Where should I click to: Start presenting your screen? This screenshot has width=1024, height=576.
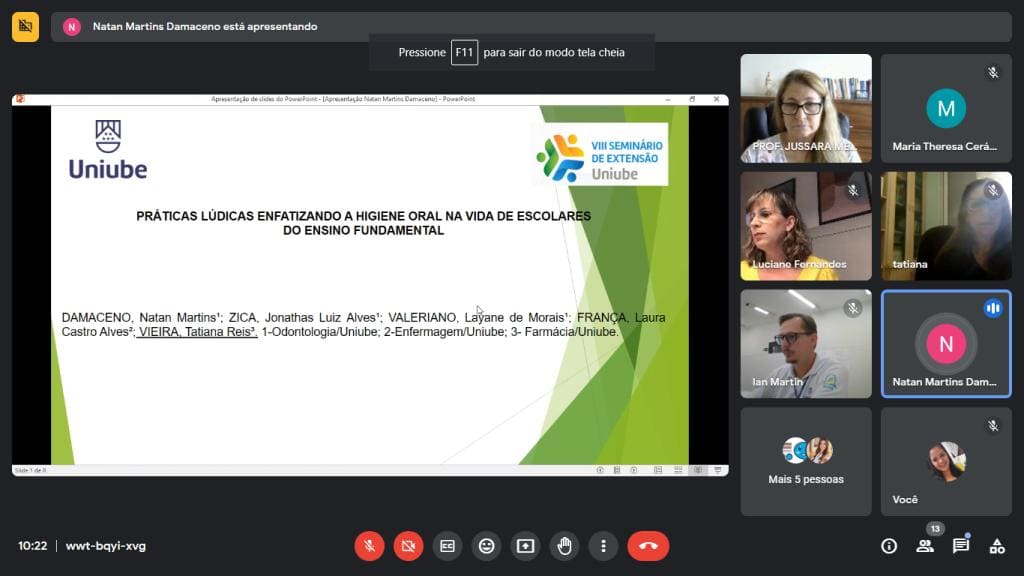526,546
